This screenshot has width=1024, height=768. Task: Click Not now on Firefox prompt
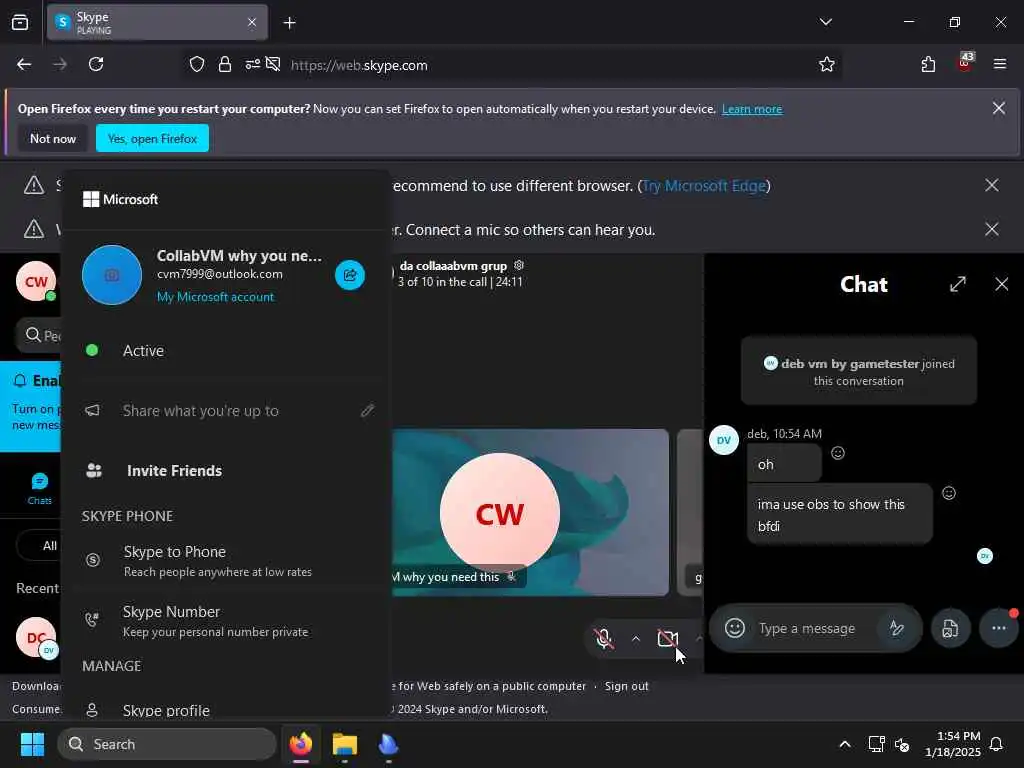point(53,138)
